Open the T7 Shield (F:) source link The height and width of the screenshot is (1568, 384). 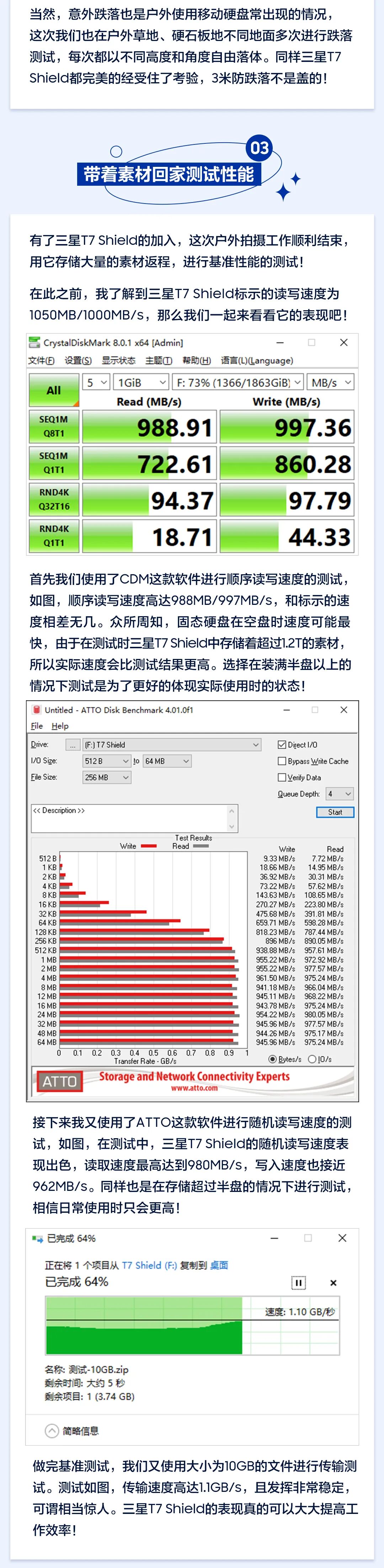[149, 1265]
